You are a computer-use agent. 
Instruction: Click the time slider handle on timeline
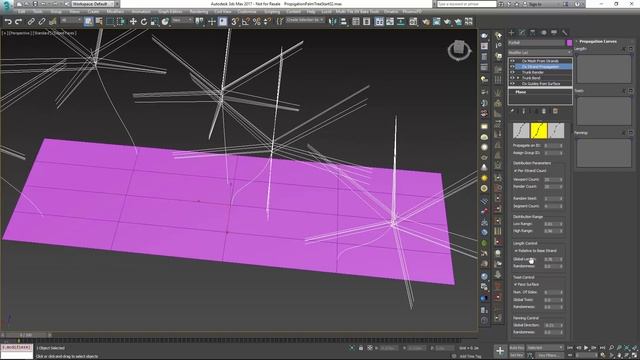26,335
